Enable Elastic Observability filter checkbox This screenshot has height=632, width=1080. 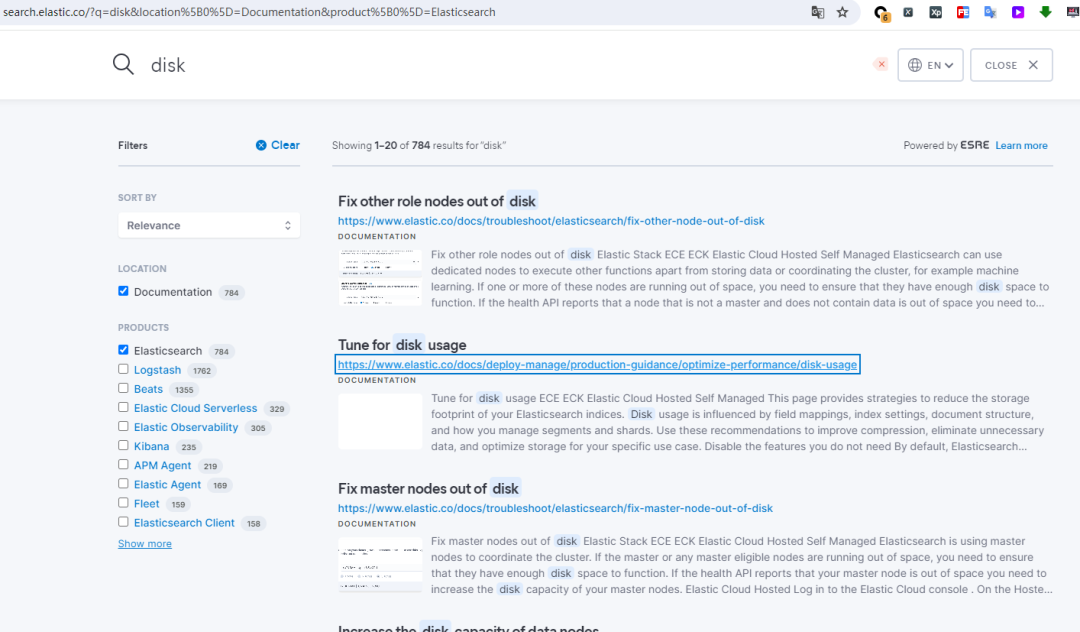click(123, 426)
